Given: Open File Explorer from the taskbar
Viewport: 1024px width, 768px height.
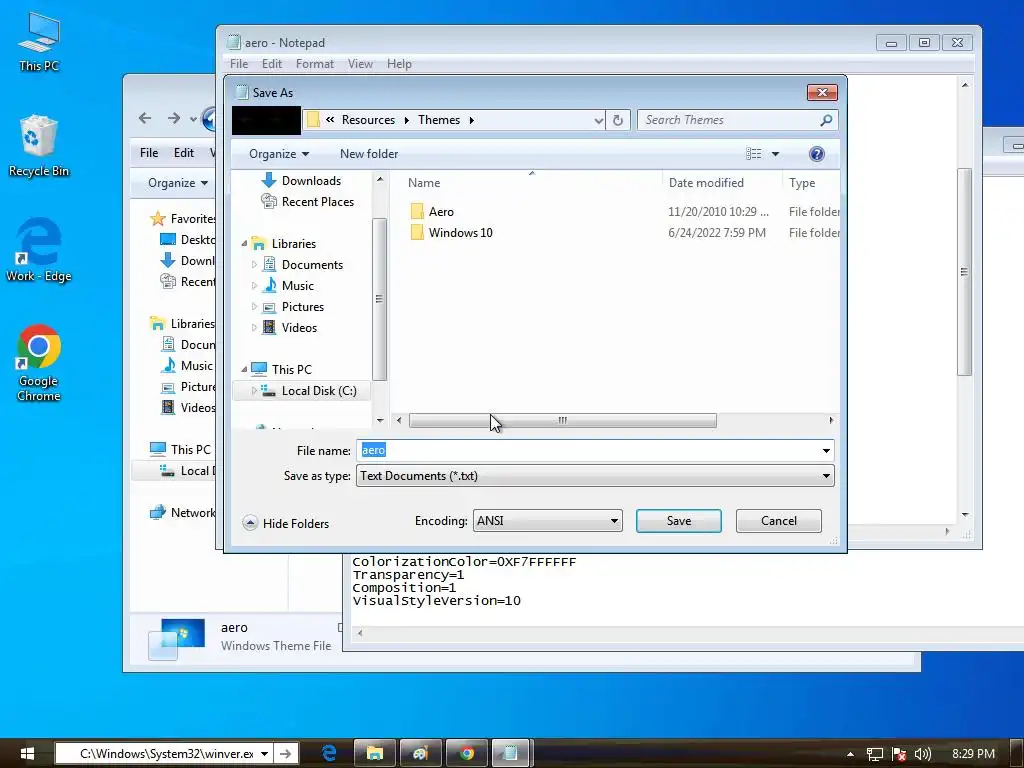Looking at the screenshot, I should [x=375, y=754].
